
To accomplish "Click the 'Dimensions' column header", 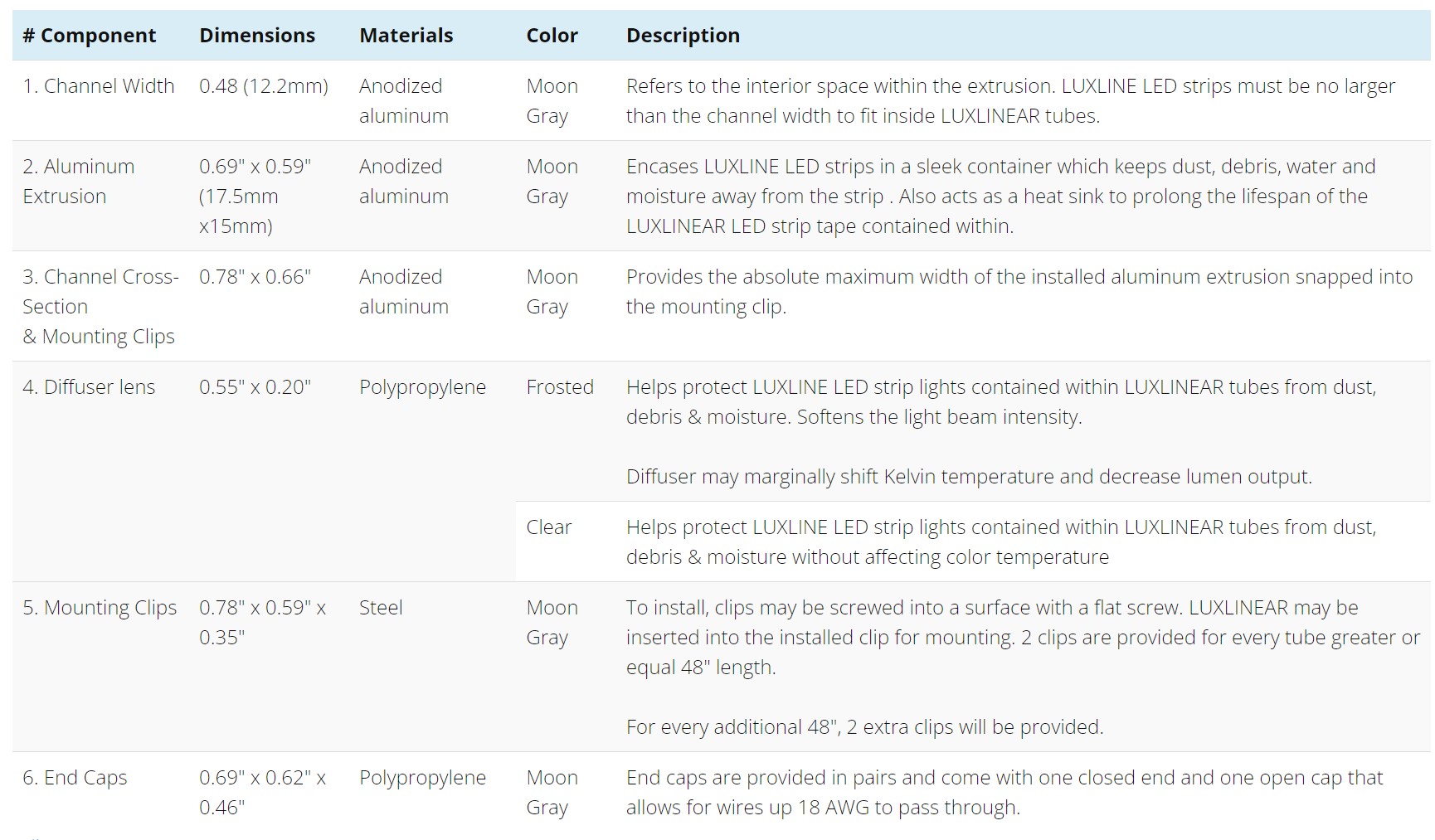I will (x=257, y=36).
